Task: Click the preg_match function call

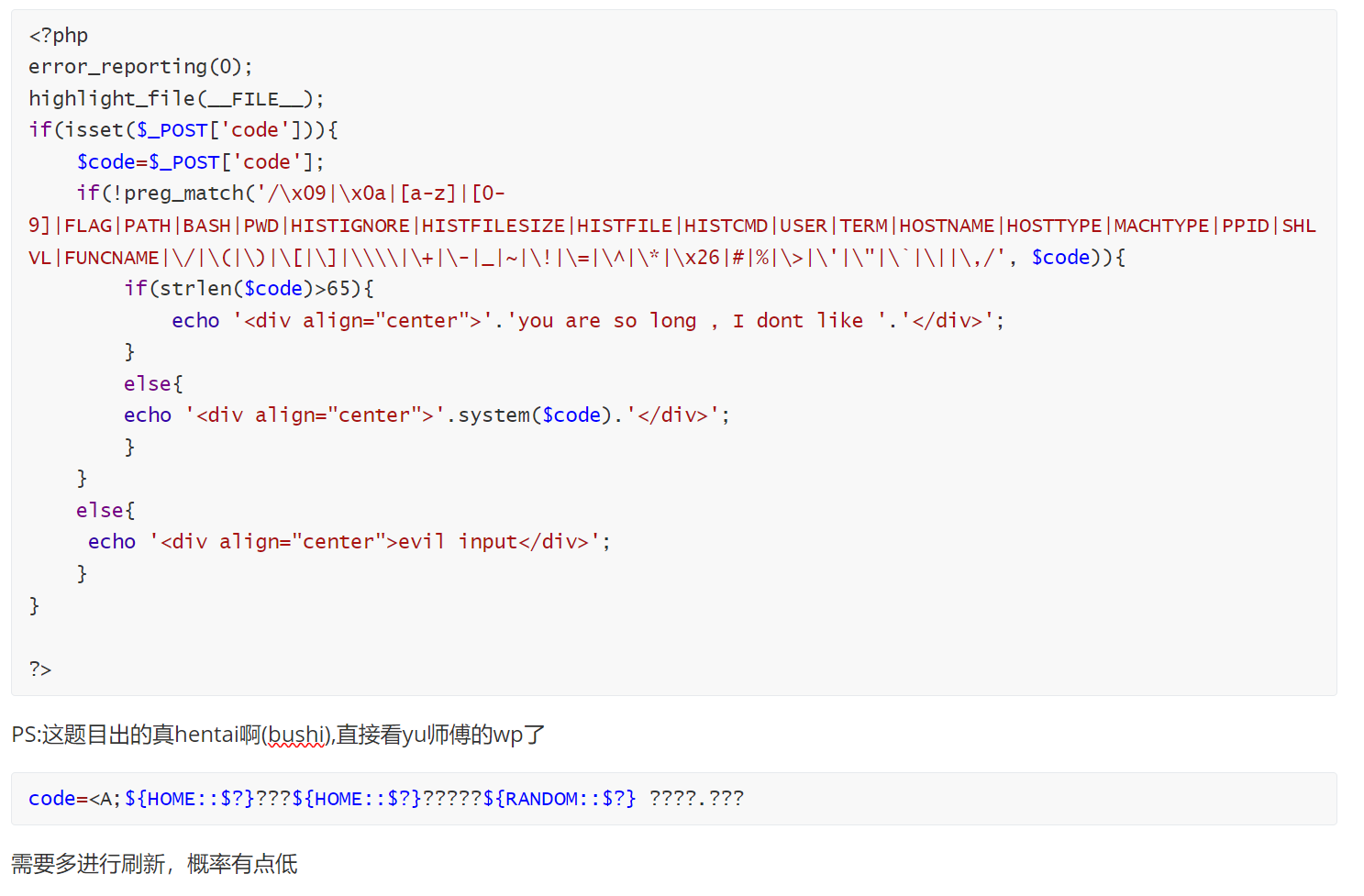Action: coord(183,194)
